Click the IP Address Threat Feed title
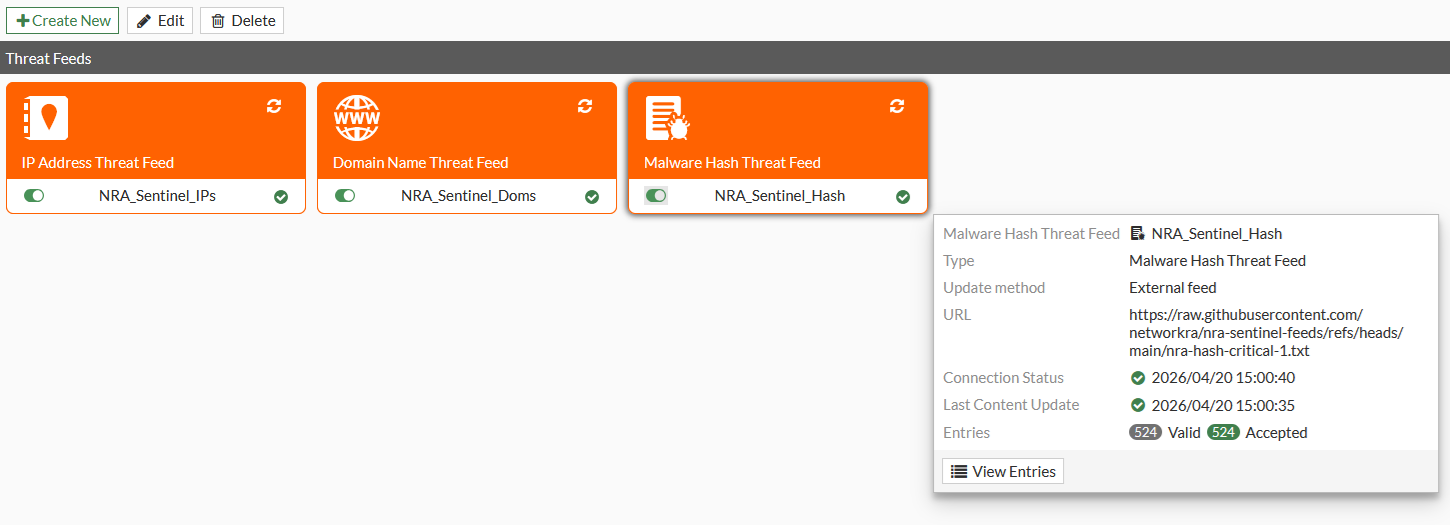This screenshot has width=1450, height=525. click(x=98, y=163)
